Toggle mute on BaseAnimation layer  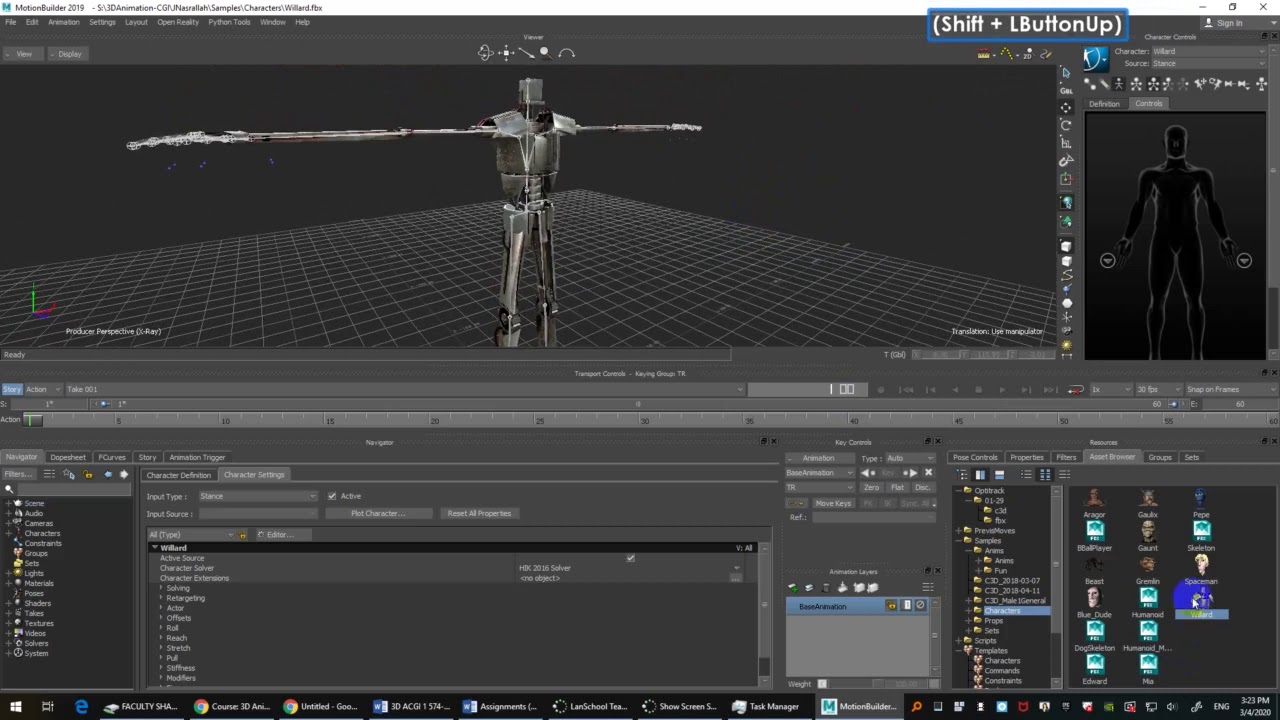(920, 606)
